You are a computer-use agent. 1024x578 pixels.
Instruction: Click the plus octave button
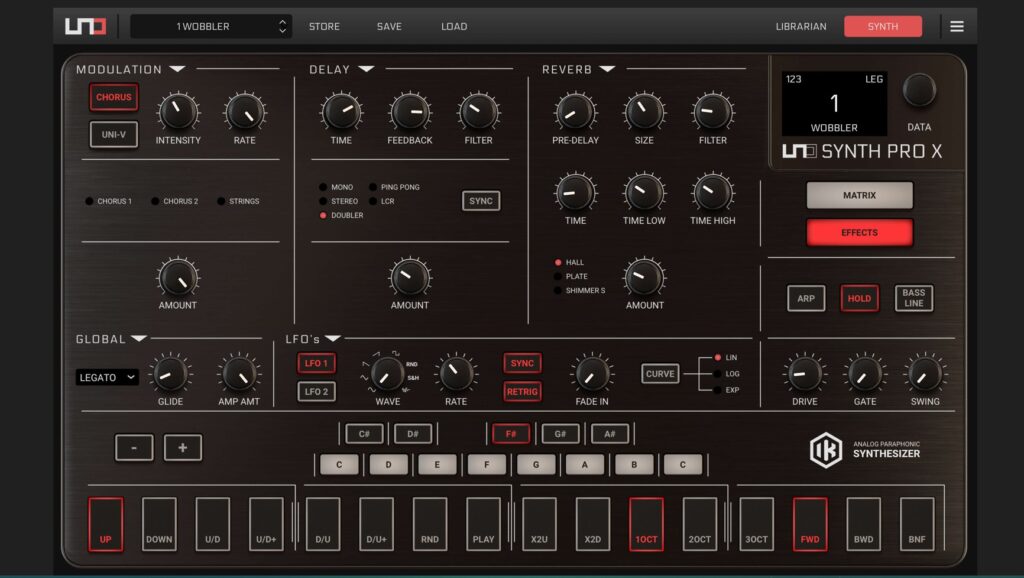pyautogui.click(x=183, y=447)
